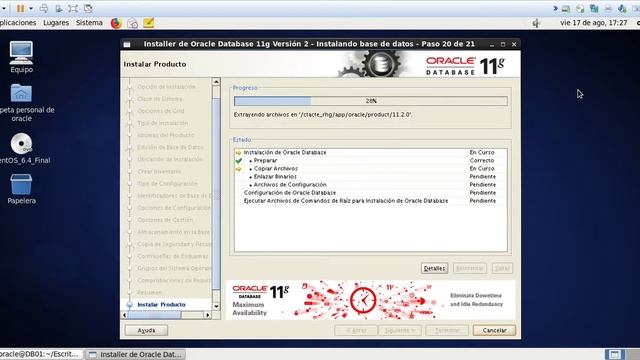Open the notes launcher in the panel
This screenshot has height=360, width=640.
(149, 23)
